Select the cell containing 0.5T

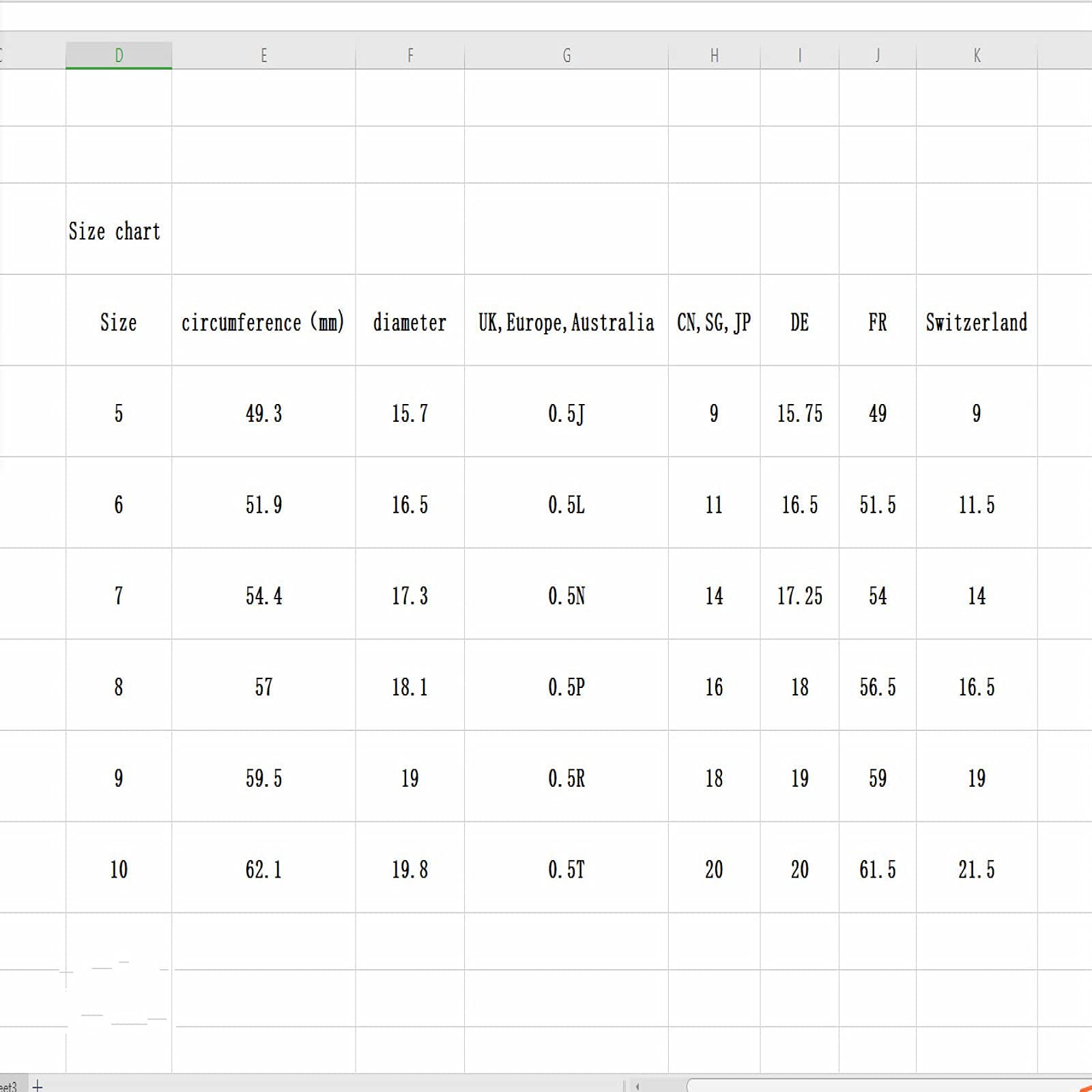tap(566, 867)
